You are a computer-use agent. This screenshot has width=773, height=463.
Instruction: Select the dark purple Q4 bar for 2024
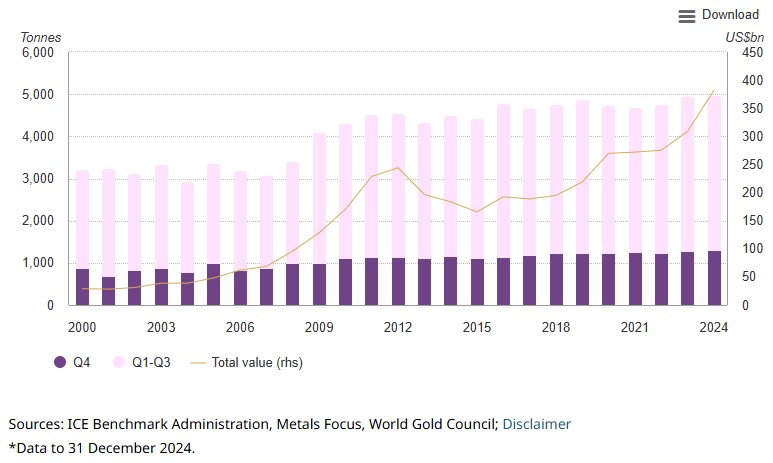point(715,279)
